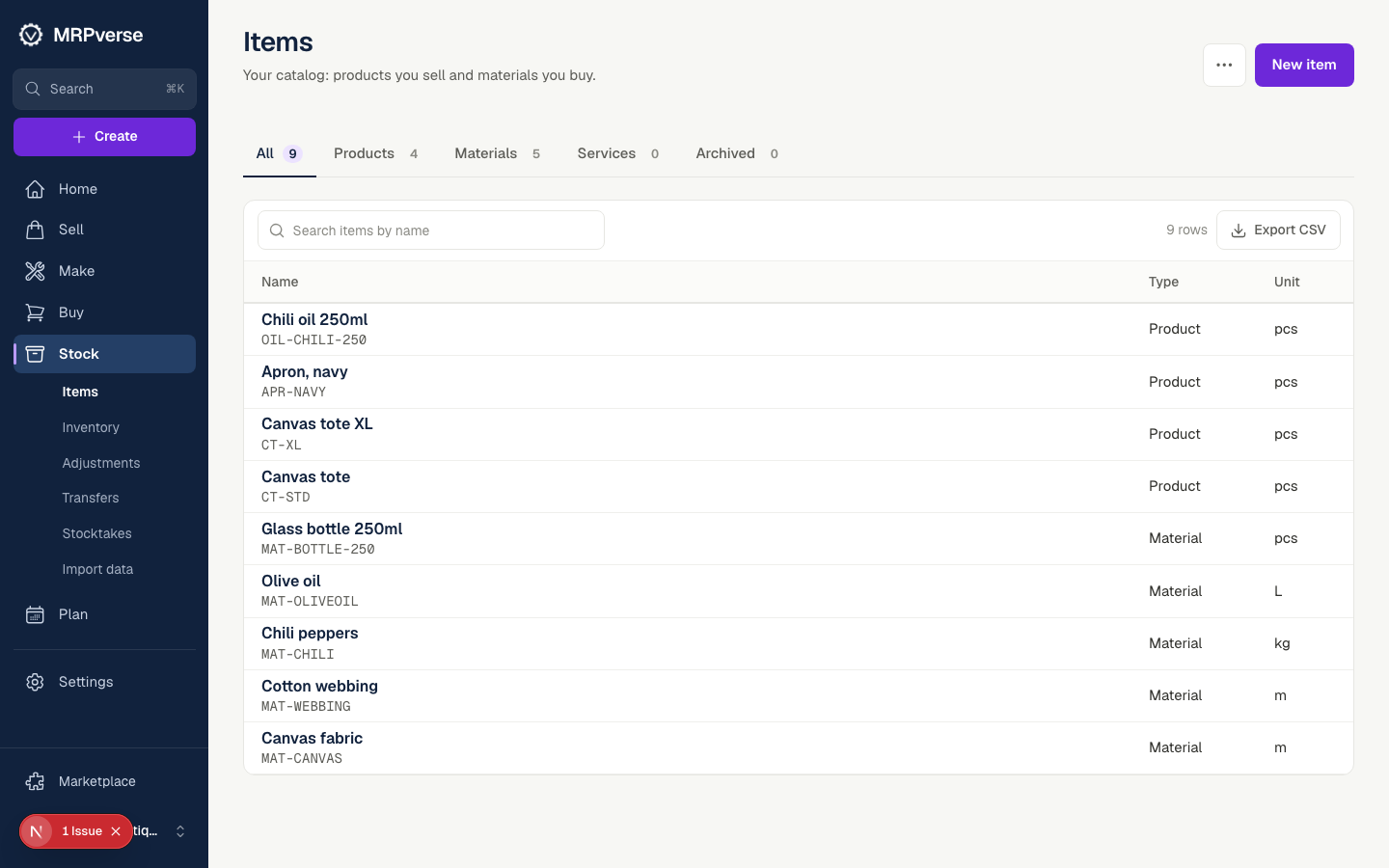
Task: Click the Search items by name field
Action: click(431, 231)
